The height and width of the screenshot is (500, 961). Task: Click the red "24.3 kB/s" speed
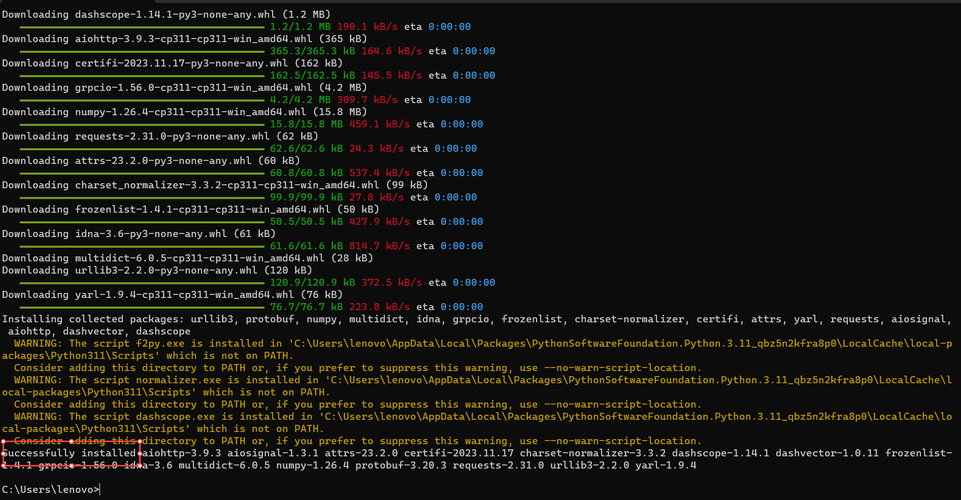(376, 148)
